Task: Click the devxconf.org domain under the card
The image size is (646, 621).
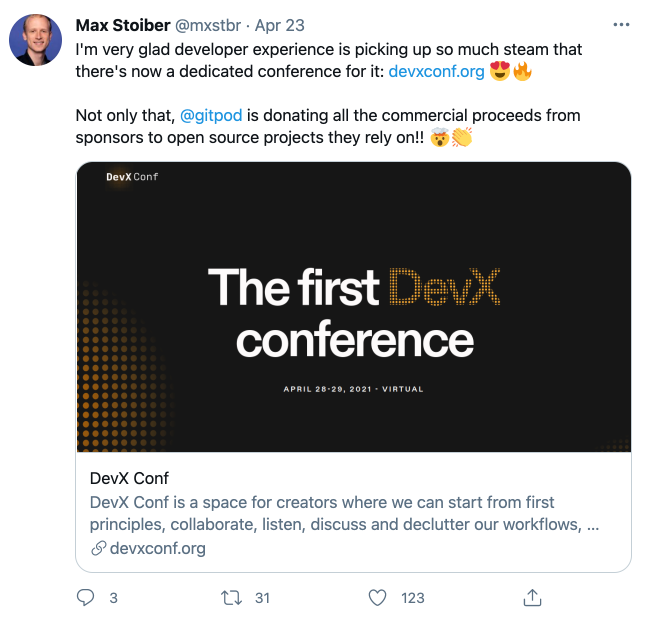Action: (157, 549)
